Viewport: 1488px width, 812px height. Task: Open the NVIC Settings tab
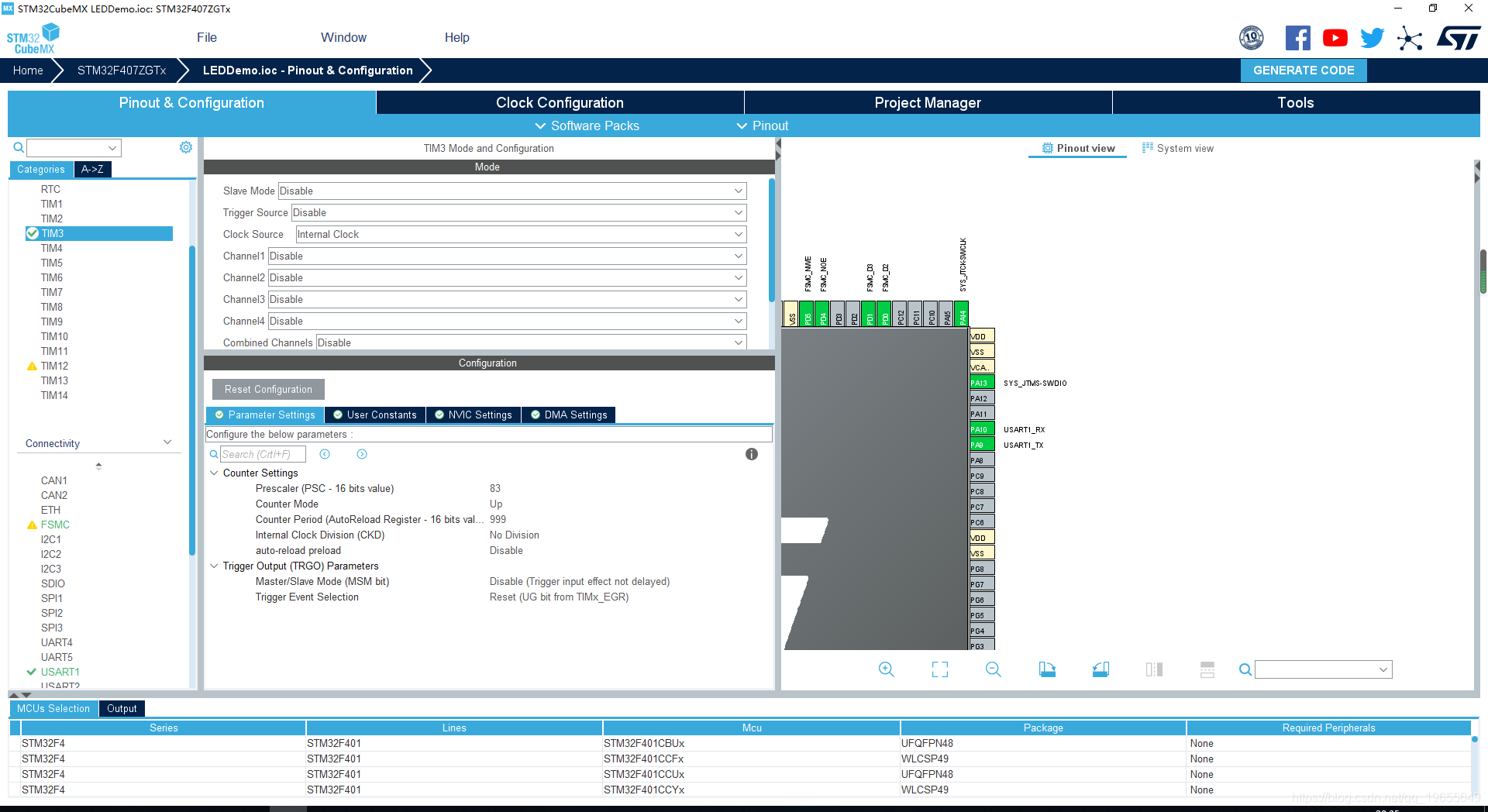(474, 415)
